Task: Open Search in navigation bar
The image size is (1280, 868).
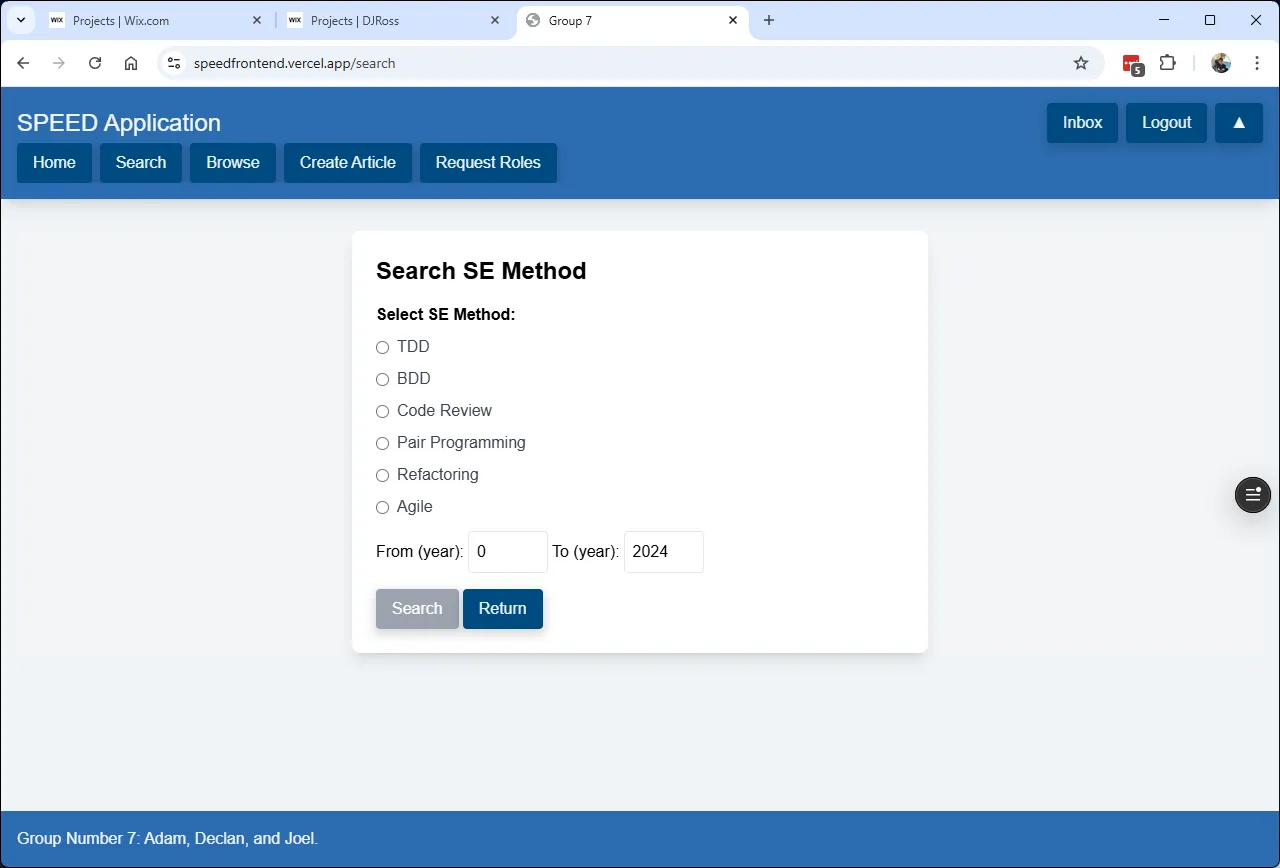Action: pyautogui.click(x=141, y=163)
